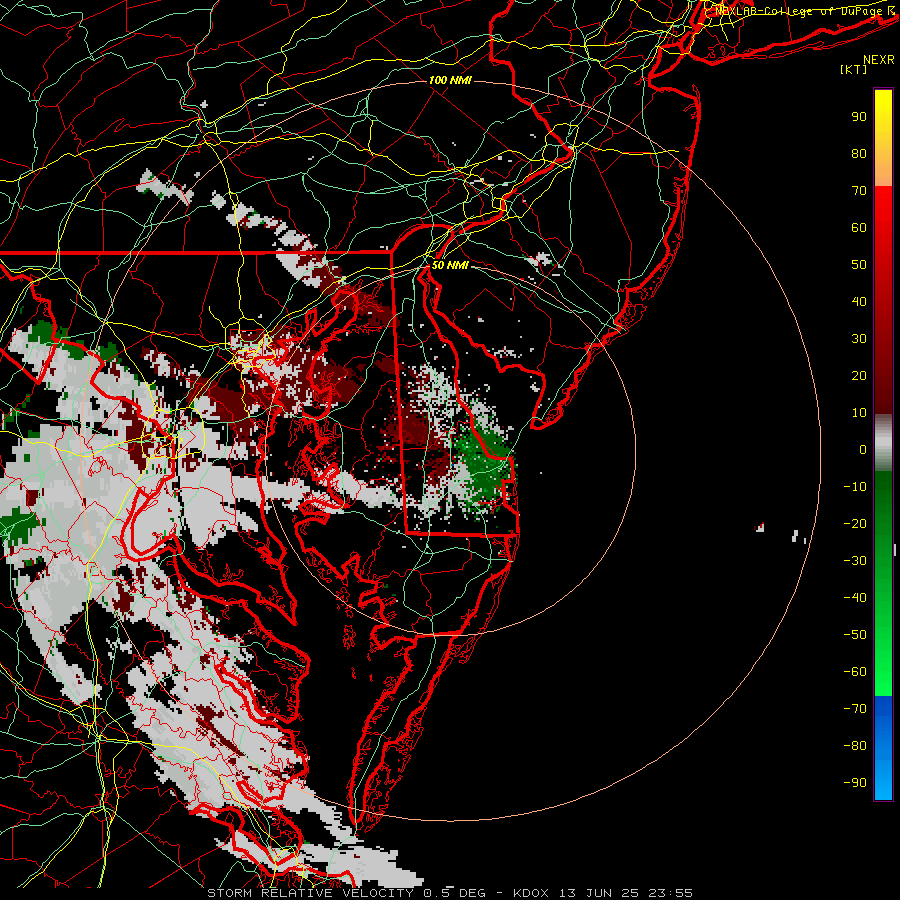Click the 0 value on the velocity scale

point(863,449)
